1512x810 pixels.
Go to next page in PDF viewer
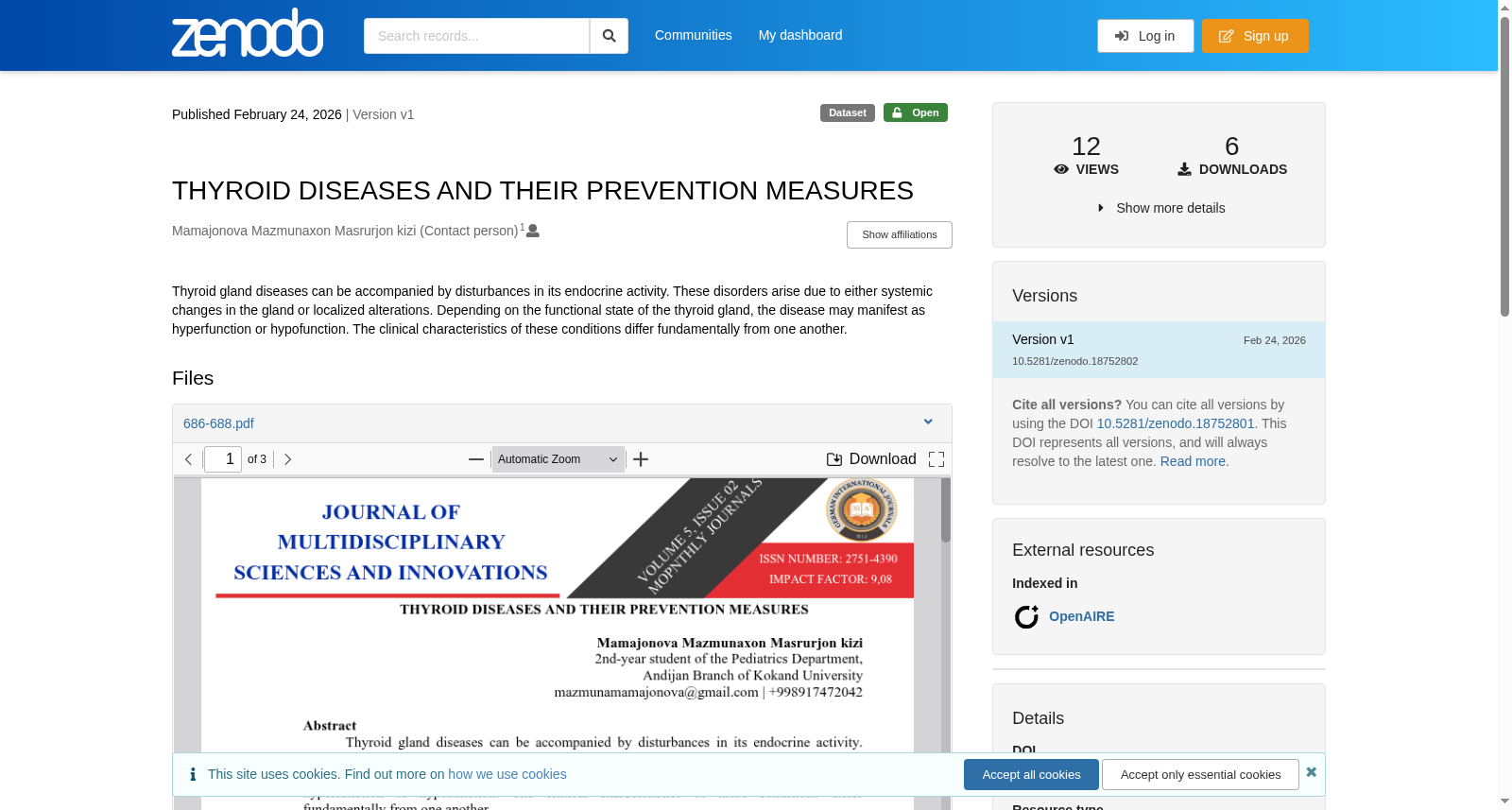(x=288, y=459)
